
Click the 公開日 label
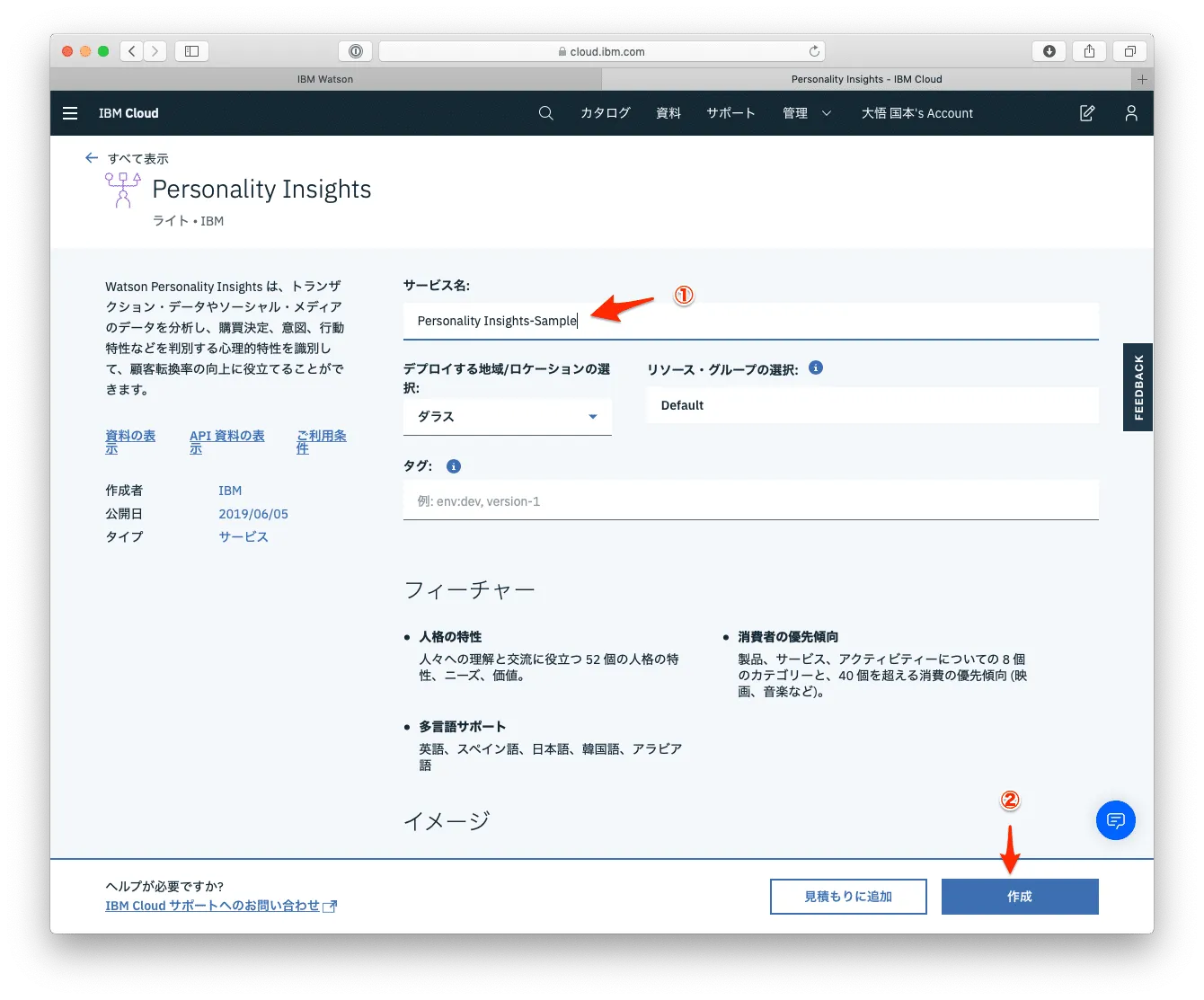pos(124,514)
